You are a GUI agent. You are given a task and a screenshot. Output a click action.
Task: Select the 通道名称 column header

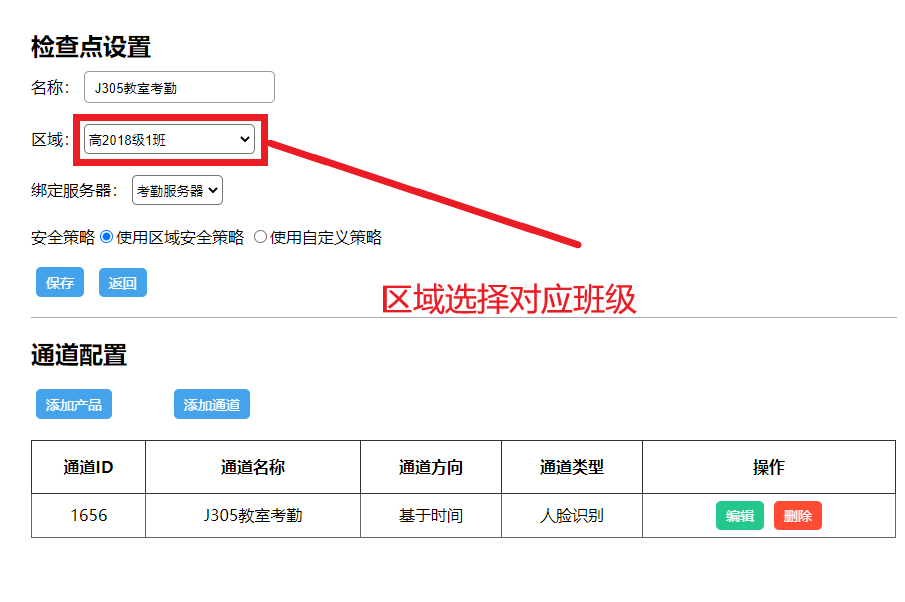click(253, 467)
